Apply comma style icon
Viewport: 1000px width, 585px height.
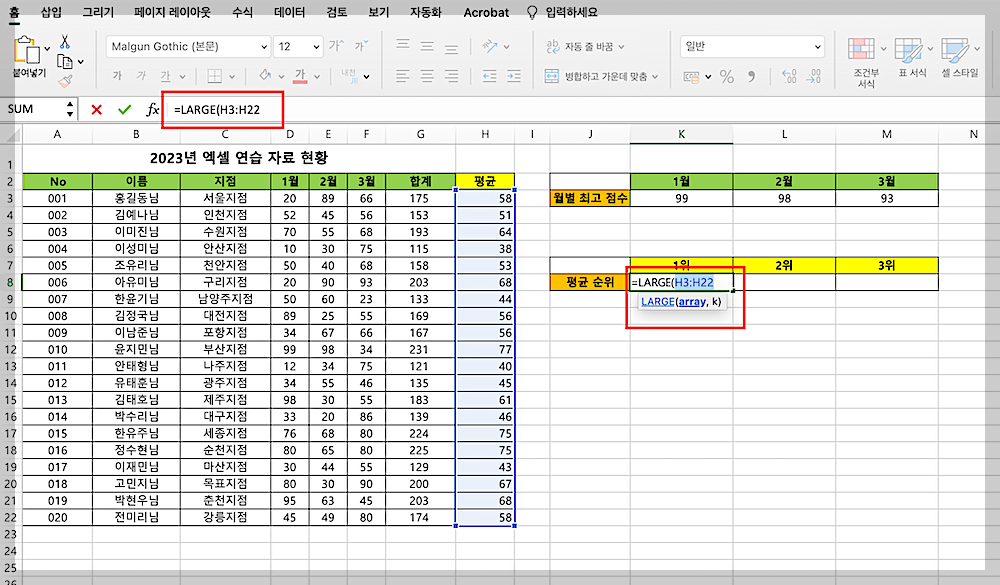[x=752, y=77]
